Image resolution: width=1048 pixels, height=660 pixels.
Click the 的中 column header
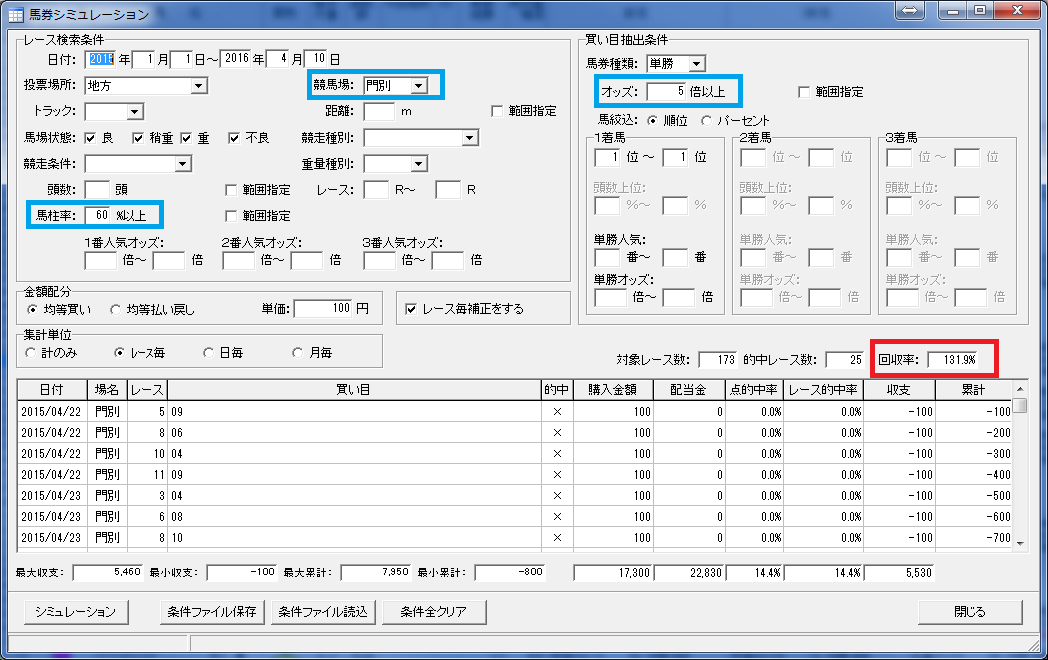(557, 390)
